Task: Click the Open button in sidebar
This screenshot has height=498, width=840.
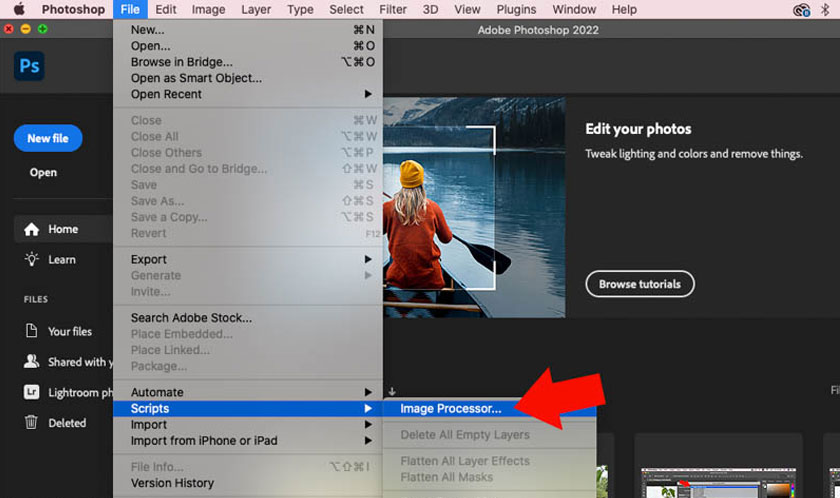Action: 43,172
